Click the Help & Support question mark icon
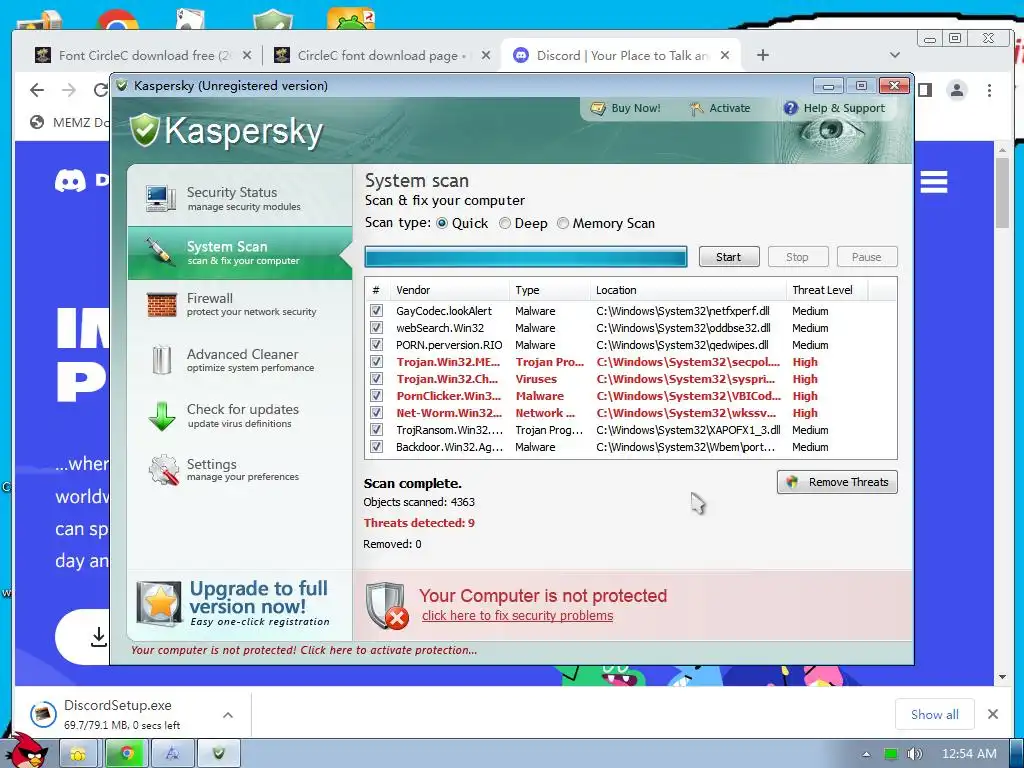1024x768 pixels. click(x=790, y=108)
